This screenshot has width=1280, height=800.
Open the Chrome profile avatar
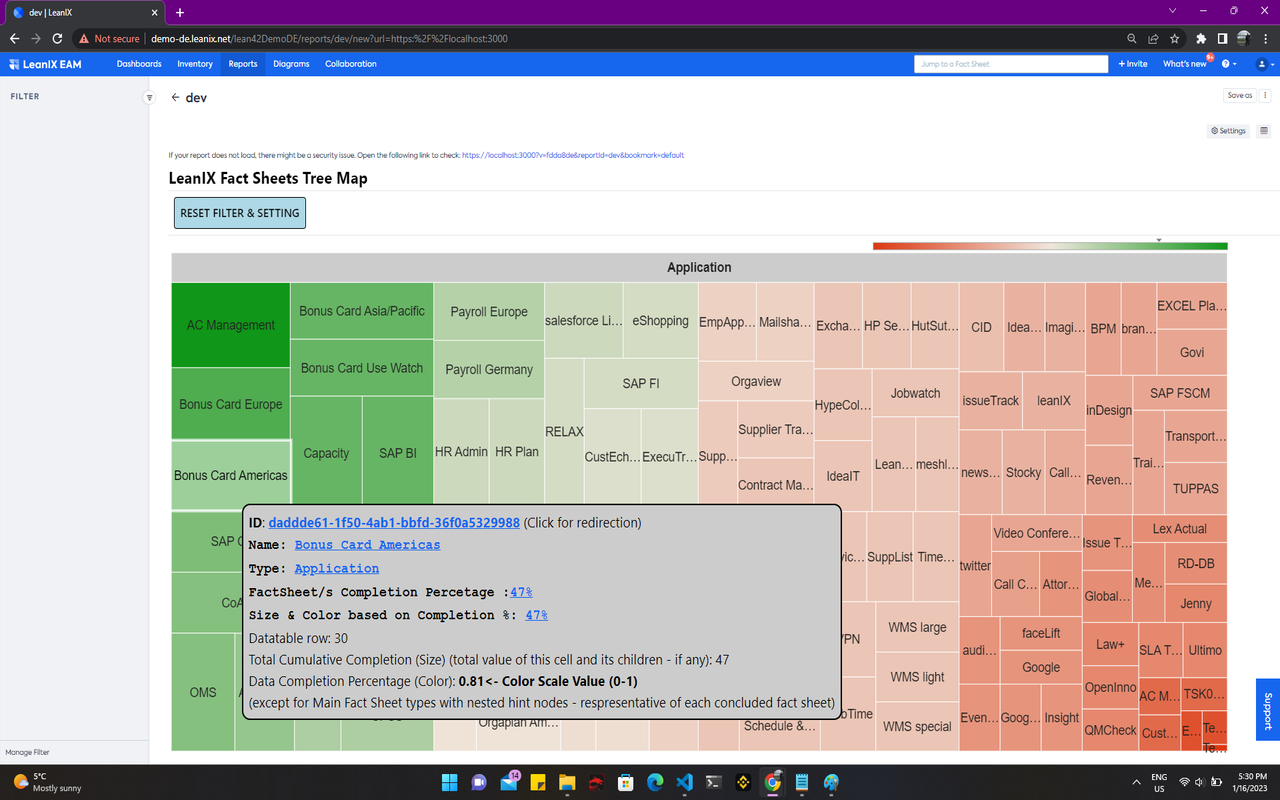point(1243,38)
